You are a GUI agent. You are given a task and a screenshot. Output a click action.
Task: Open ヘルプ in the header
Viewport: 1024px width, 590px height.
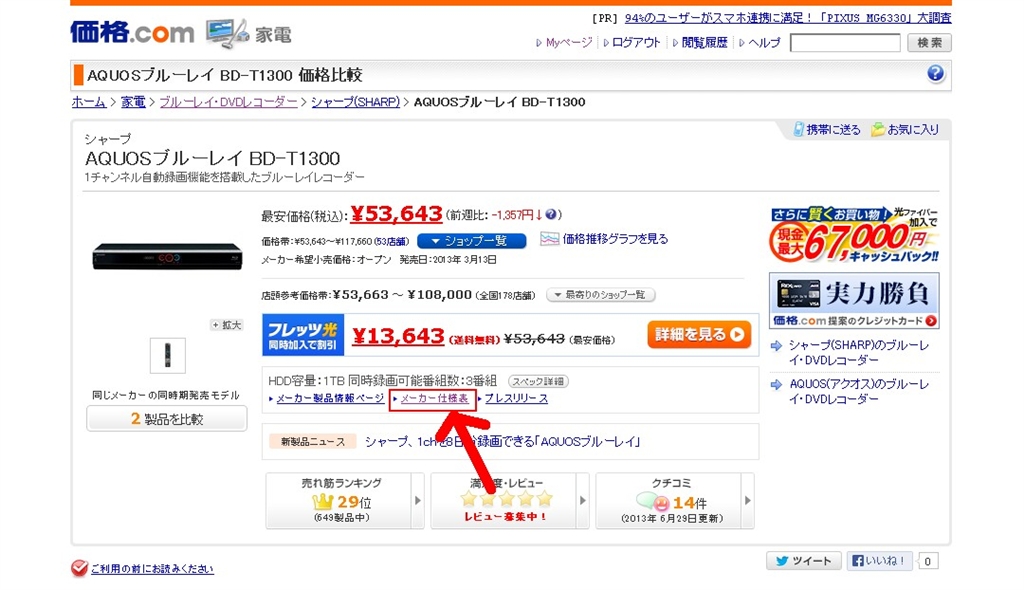click(763, 42)
